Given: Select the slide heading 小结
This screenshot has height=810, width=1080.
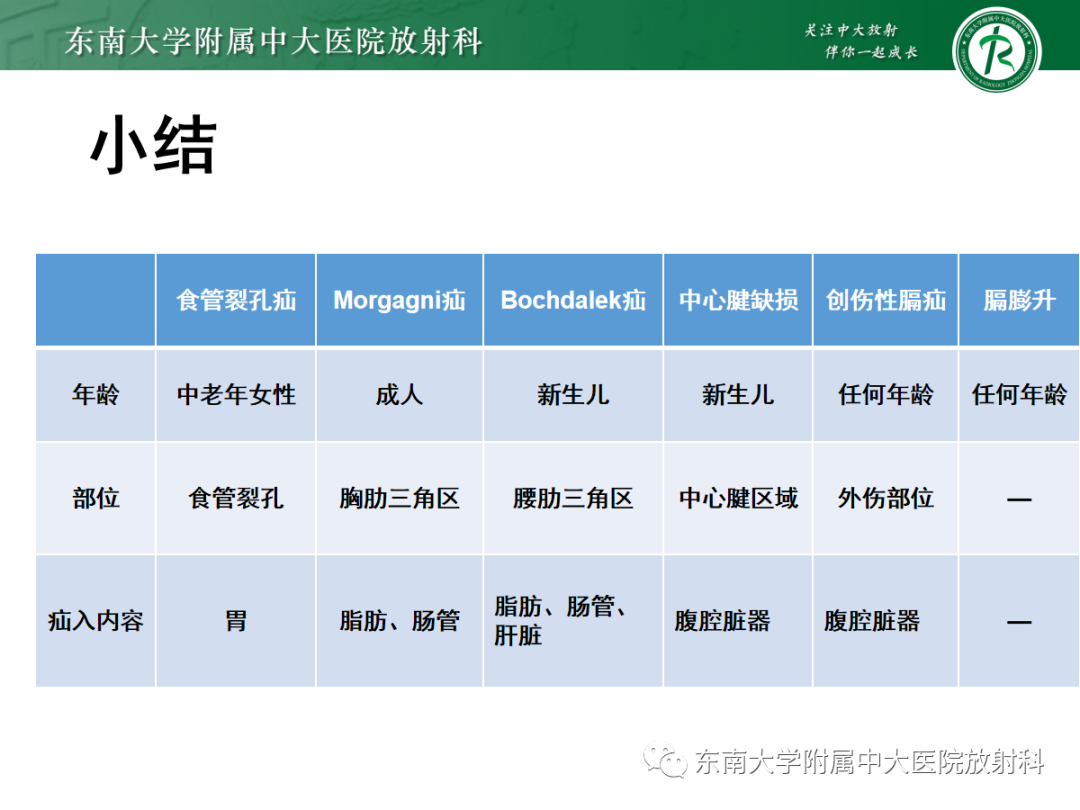Looking at the screenshot, I should tap(154, 145).
